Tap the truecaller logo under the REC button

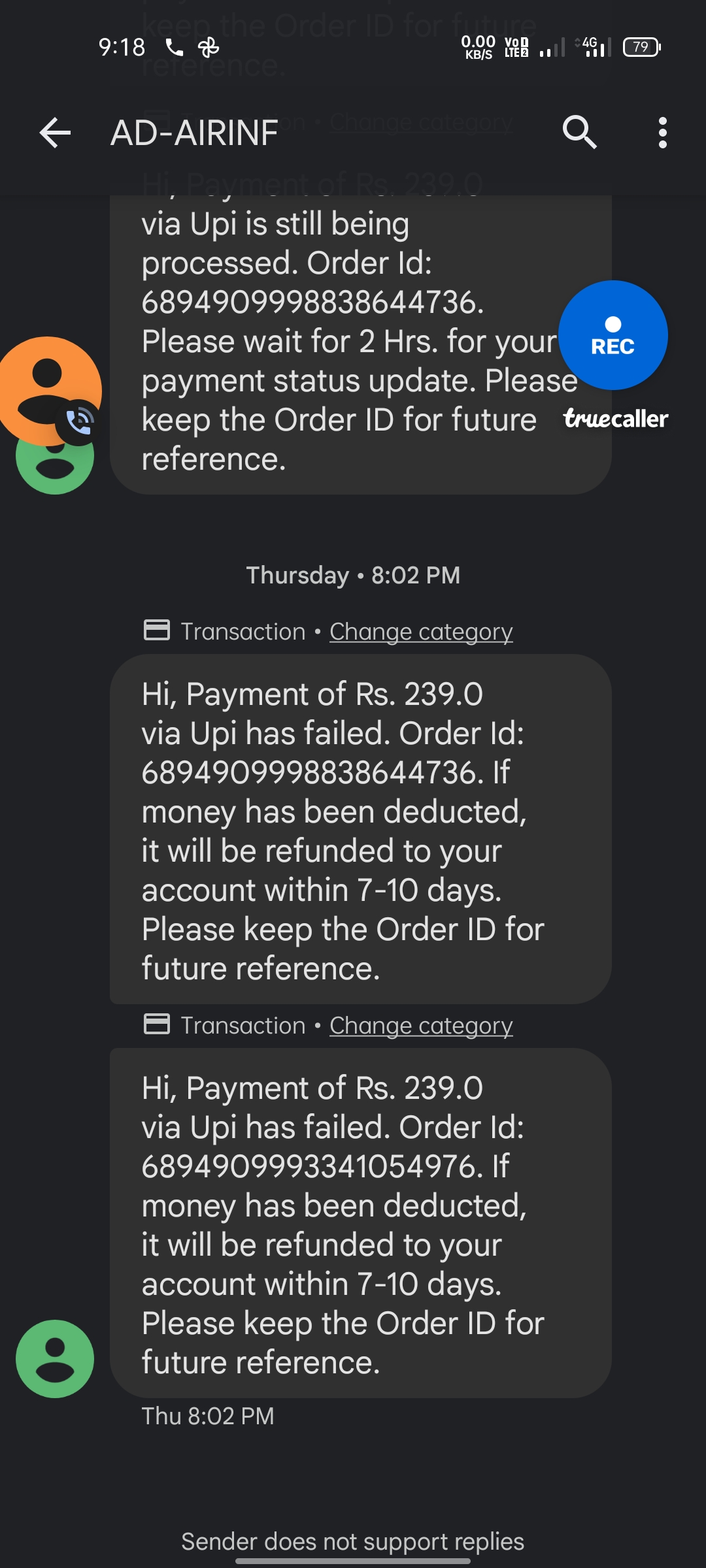click(616, 419)
